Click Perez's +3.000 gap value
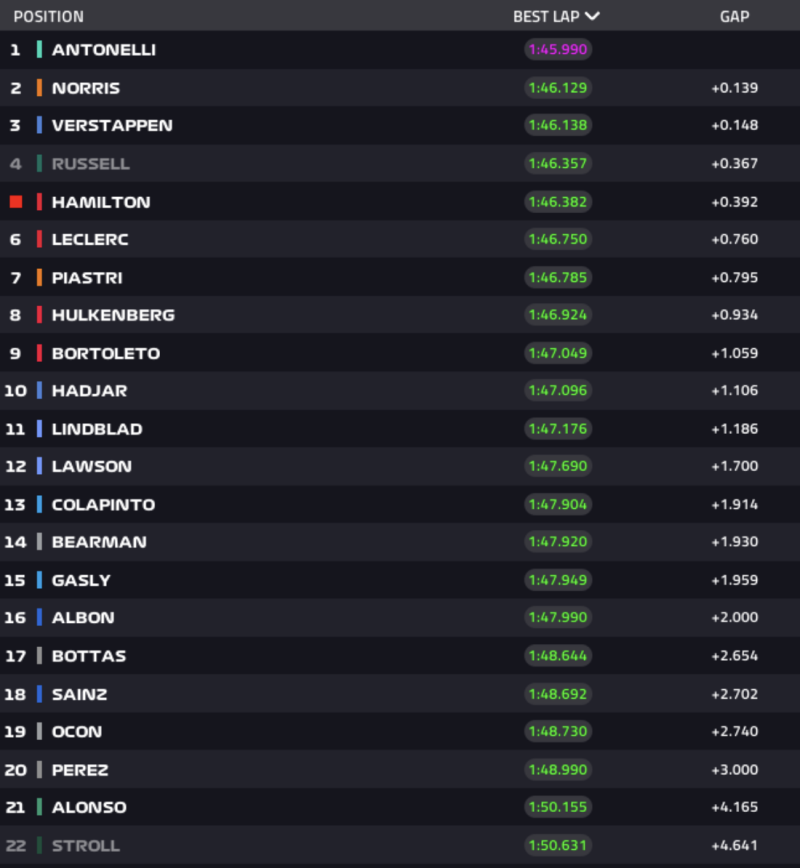 pos(734,769)
